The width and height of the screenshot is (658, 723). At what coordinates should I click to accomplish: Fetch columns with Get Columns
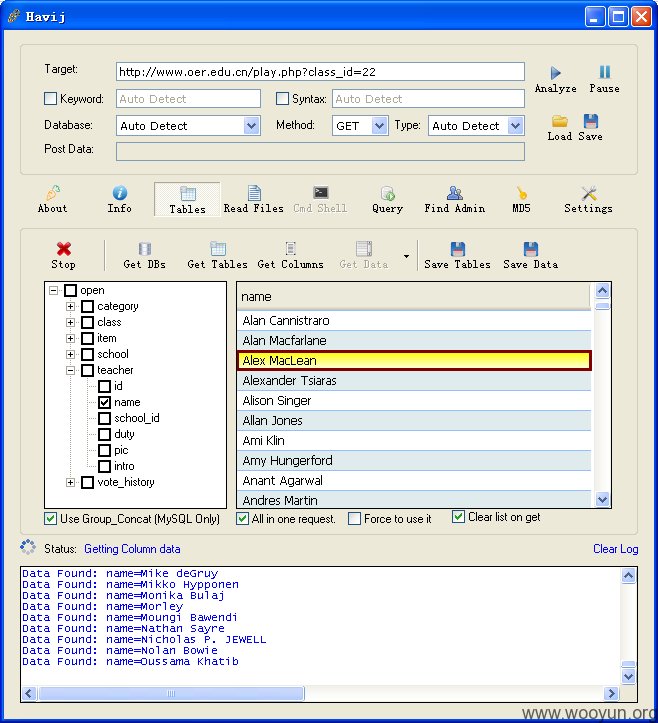(290, 255)
